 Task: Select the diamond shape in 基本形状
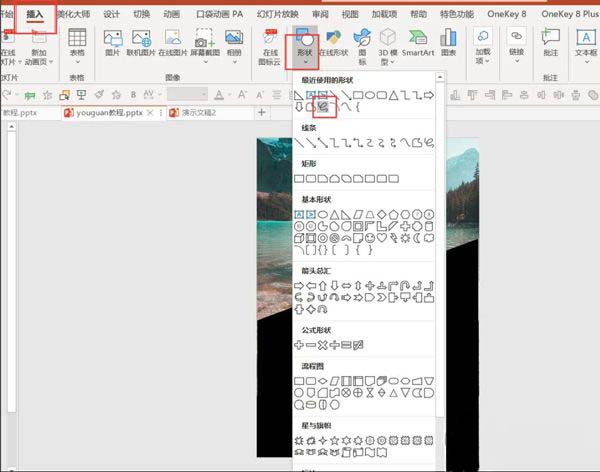tap(382, 214)
